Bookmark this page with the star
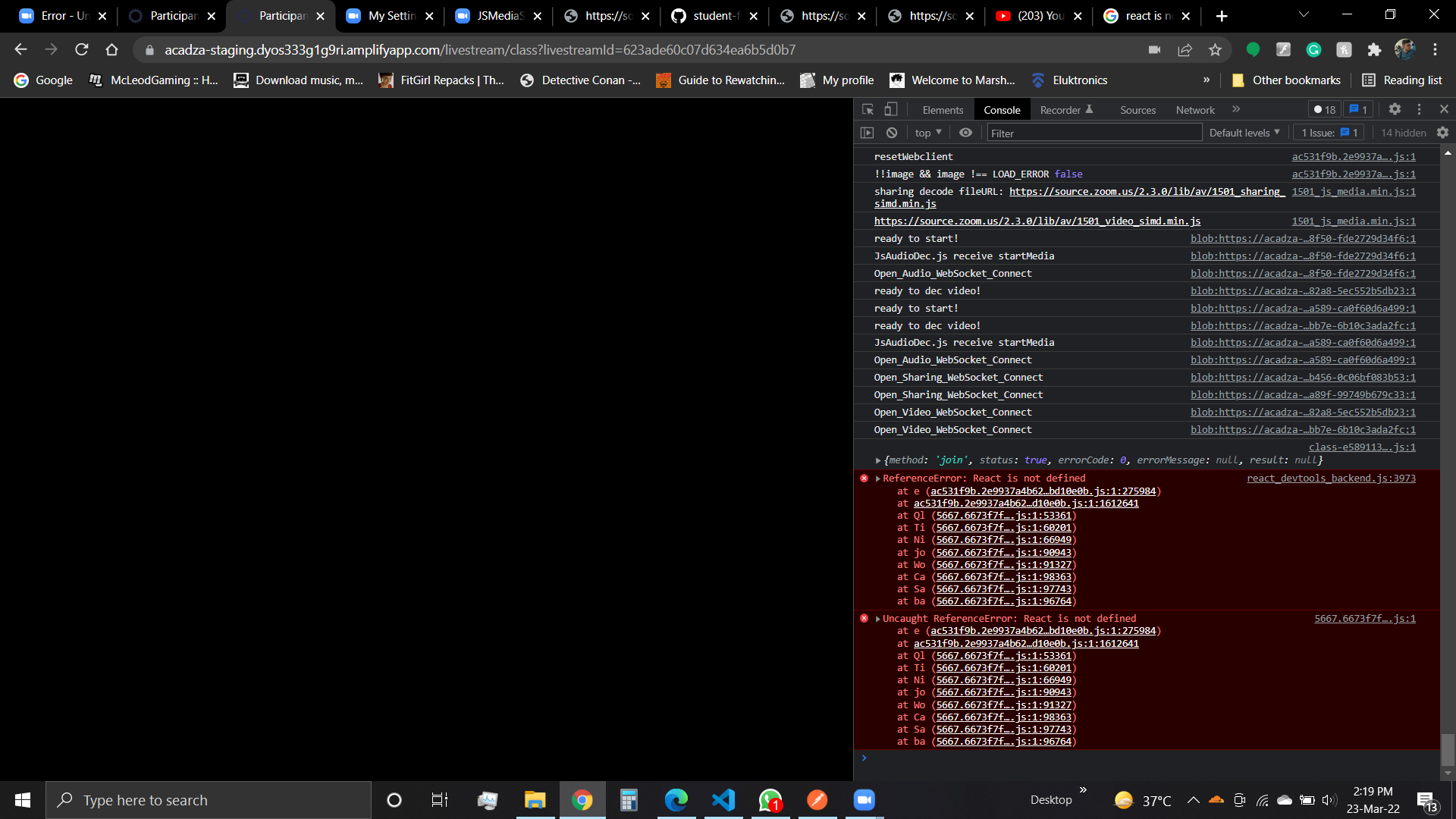 pos(1215,50)
